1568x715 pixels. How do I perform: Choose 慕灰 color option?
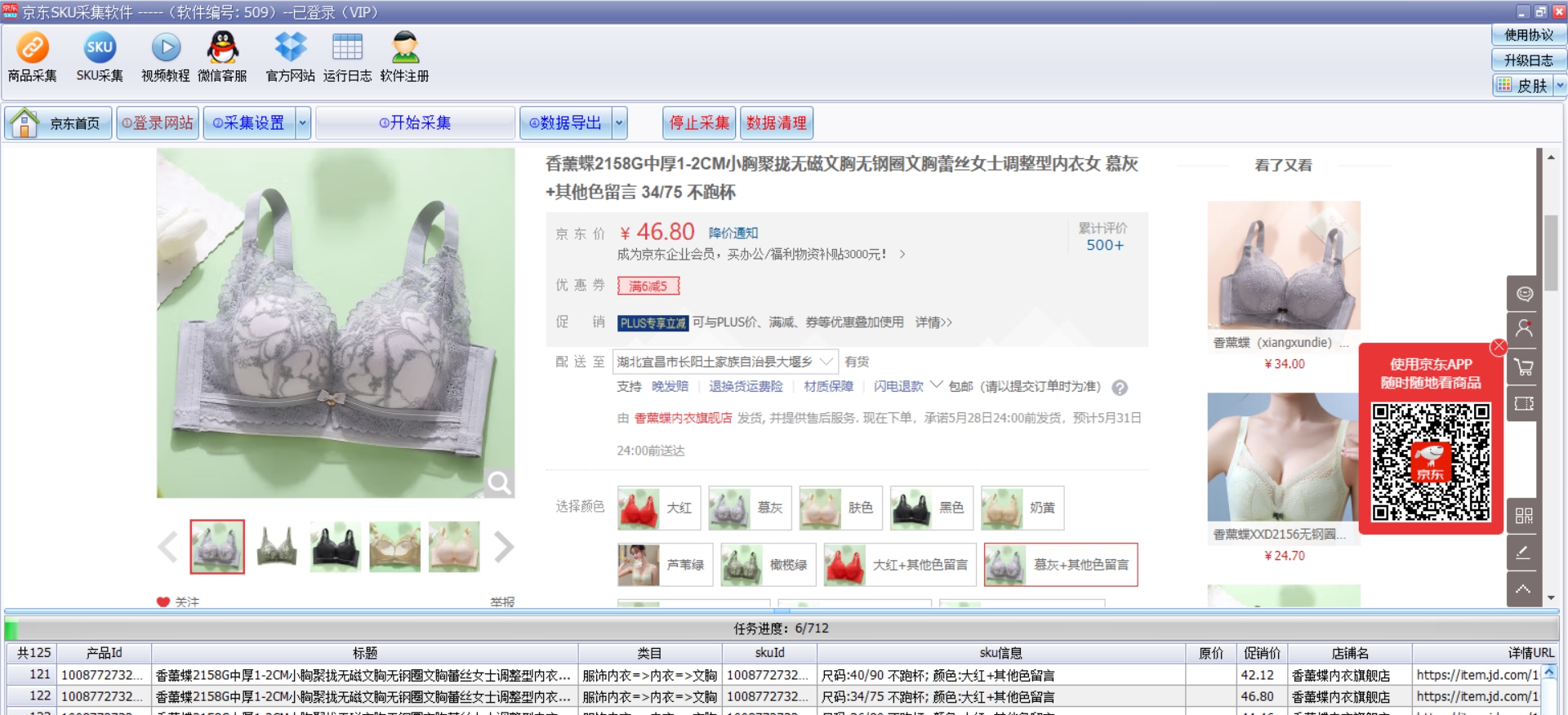750,508
